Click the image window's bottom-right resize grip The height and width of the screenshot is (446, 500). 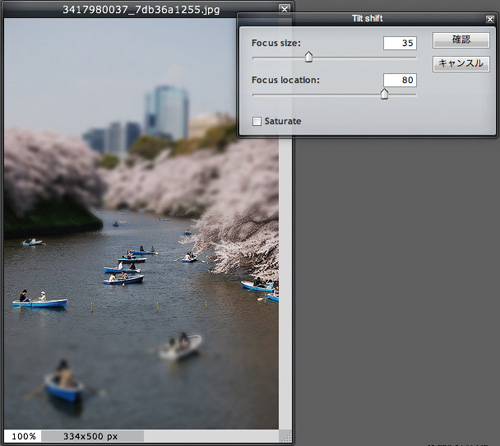click(285, 436)
